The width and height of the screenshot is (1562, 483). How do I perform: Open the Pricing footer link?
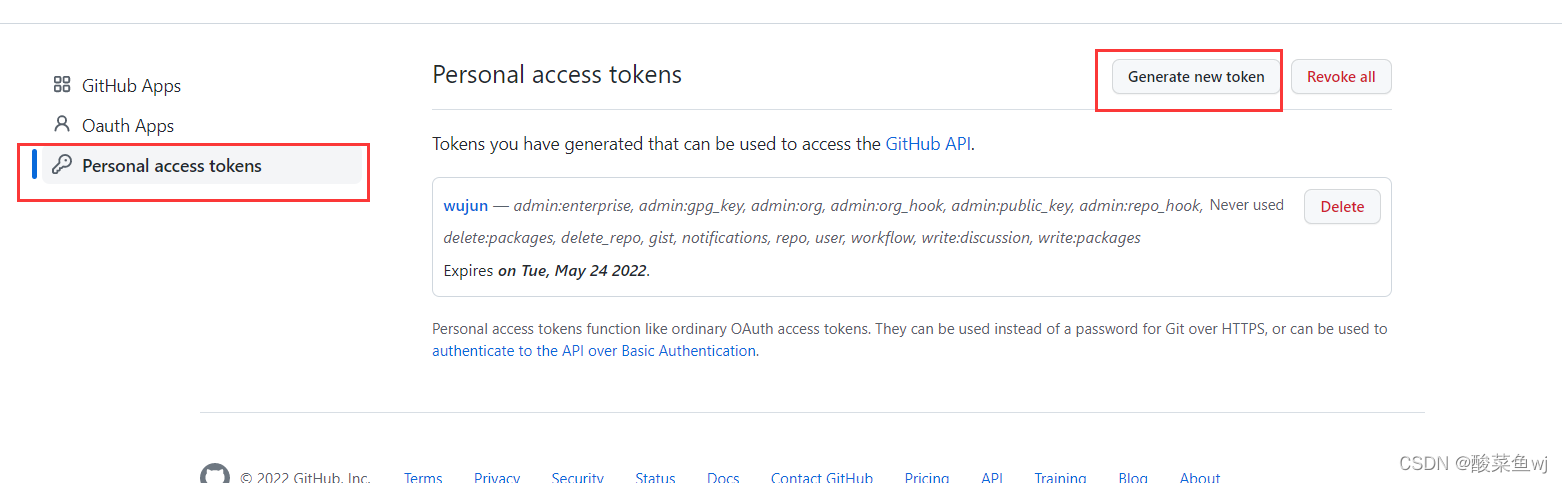(x=927, y=478)
